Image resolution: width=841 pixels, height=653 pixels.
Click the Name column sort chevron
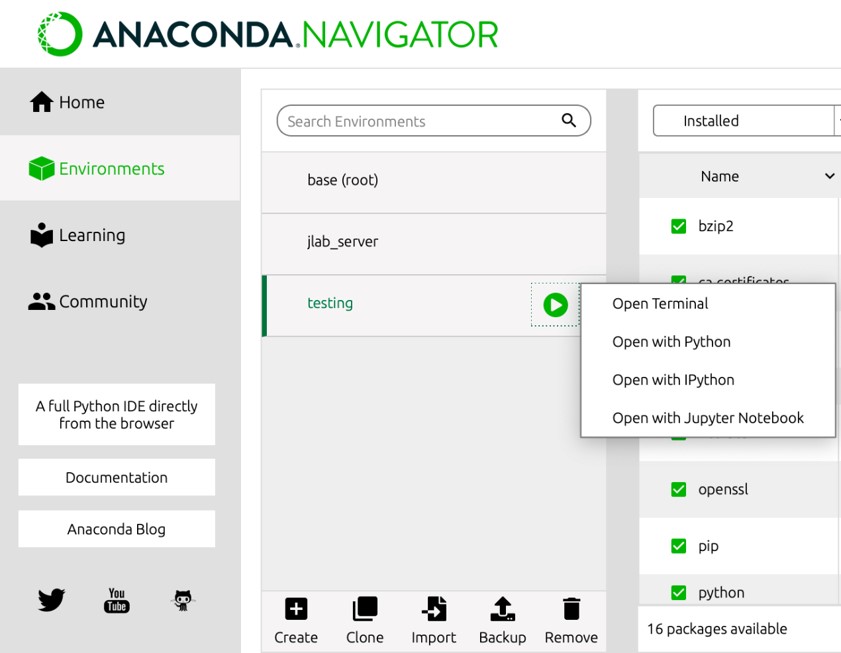[x=829, y=176]
